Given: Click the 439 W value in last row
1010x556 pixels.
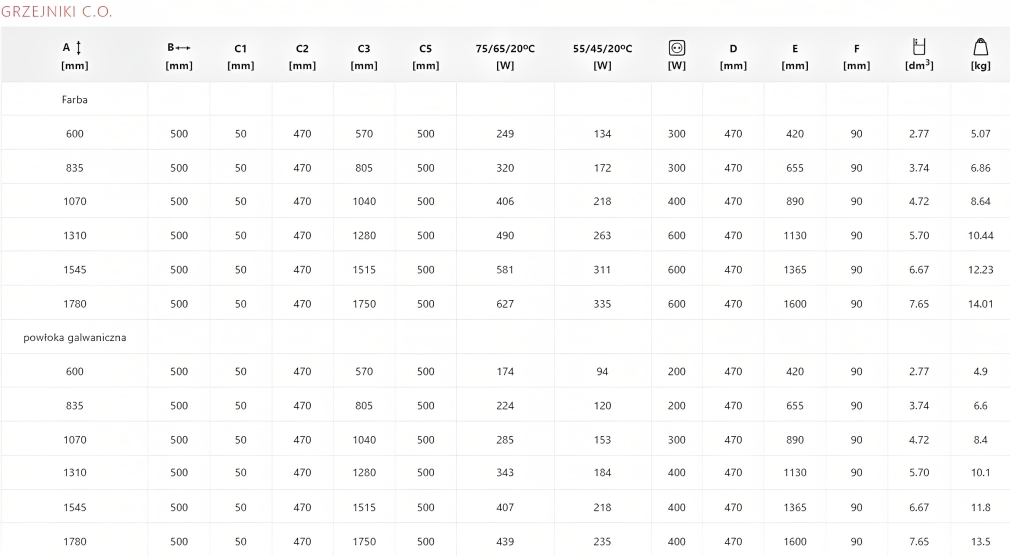Looking at the screenshot, I should pos(505,542).
